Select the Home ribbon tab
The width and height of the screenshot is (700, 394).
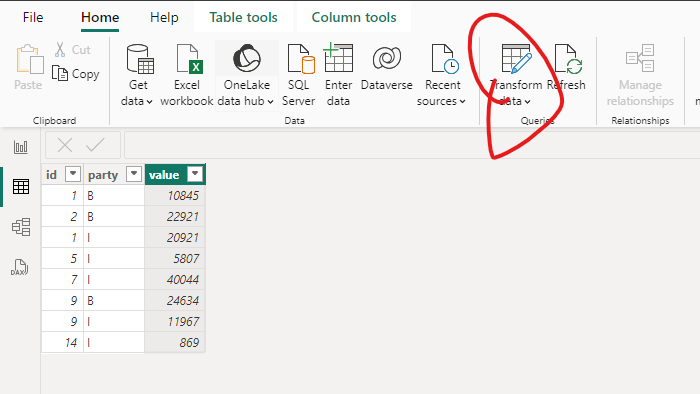pyautogui.click(x=100, y=17)
